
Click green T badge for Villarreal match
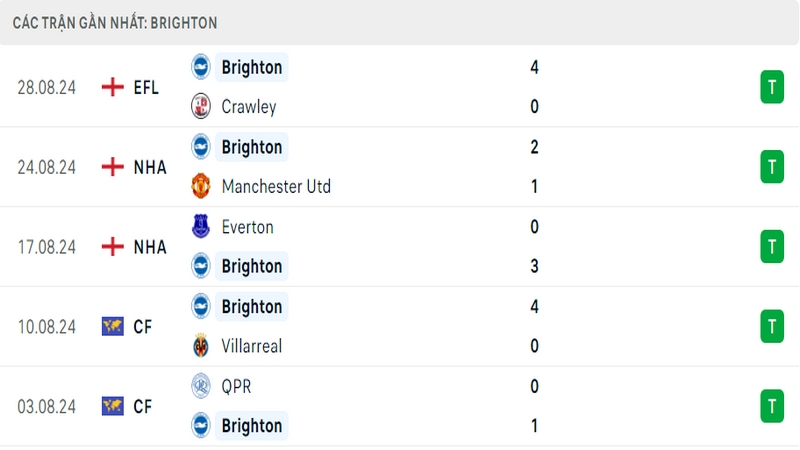[772, 327]
